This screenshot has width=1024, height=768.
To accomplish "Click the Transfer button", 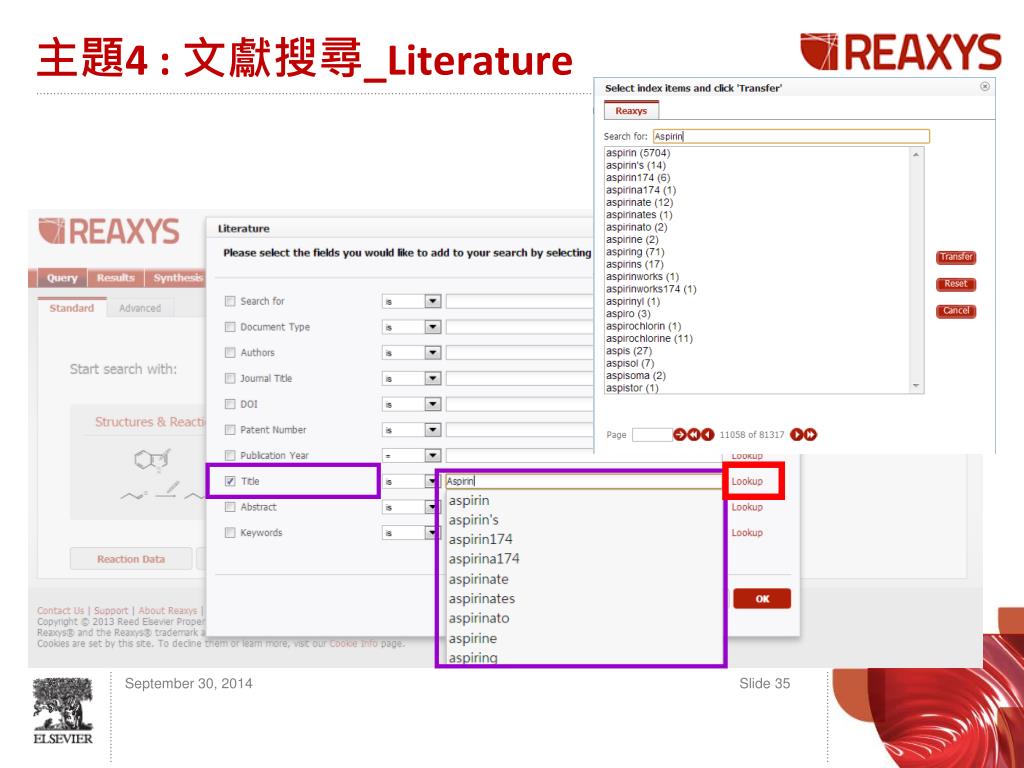I will click(956, 257).
